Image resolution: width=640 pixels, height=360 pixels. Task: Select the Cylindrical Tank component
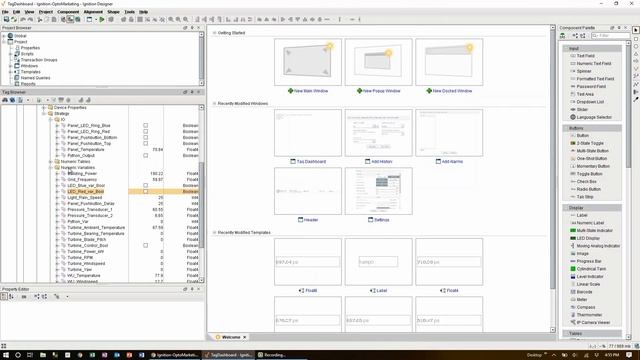point(591,269)
